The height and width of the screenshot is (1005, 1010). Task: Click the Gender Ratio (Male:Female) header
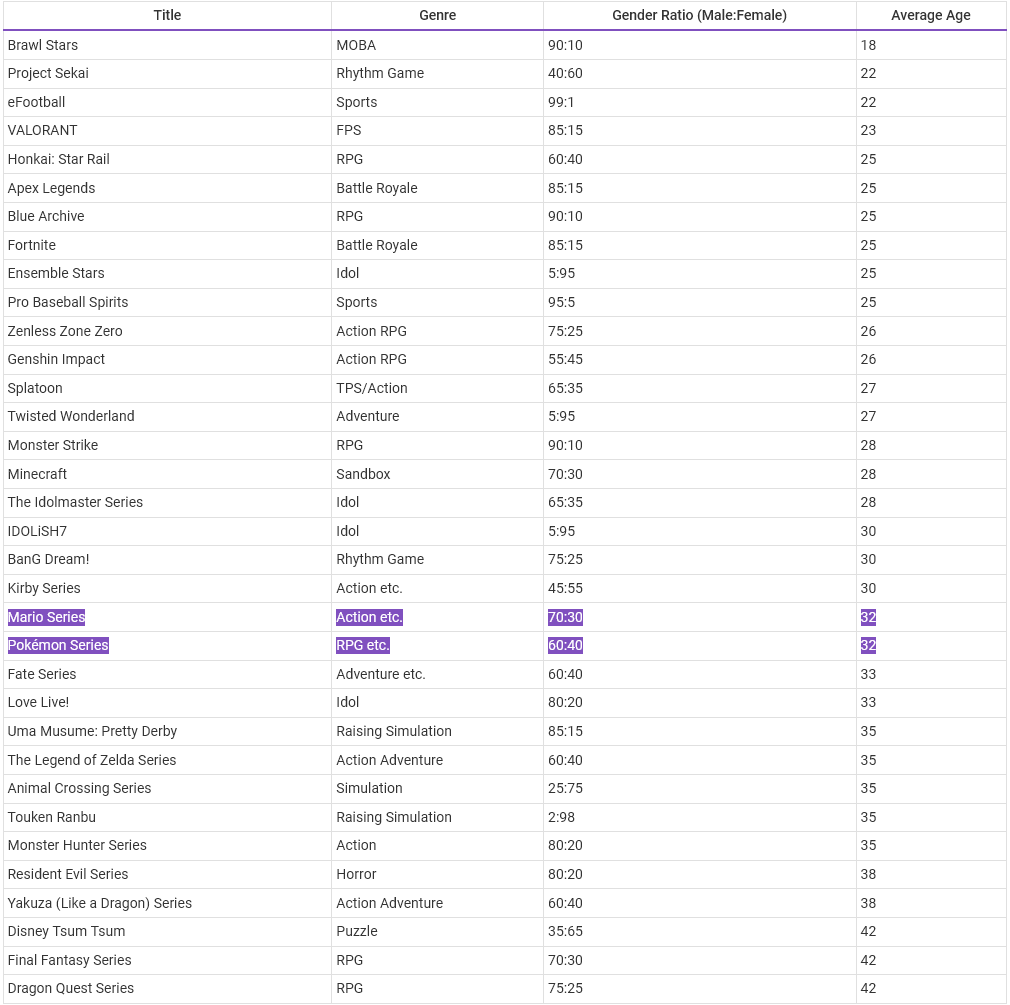(700, 15)
